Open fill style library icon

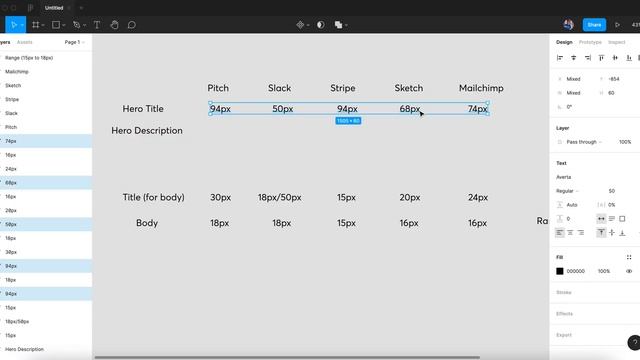[x=629, y=257]
